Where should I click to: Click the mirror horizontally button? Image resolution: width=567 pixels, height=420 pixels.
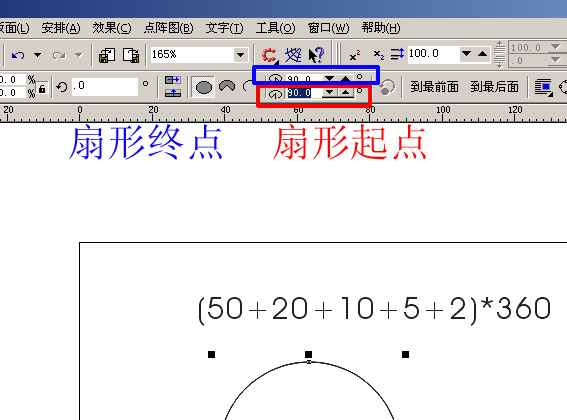pos(172,80)
